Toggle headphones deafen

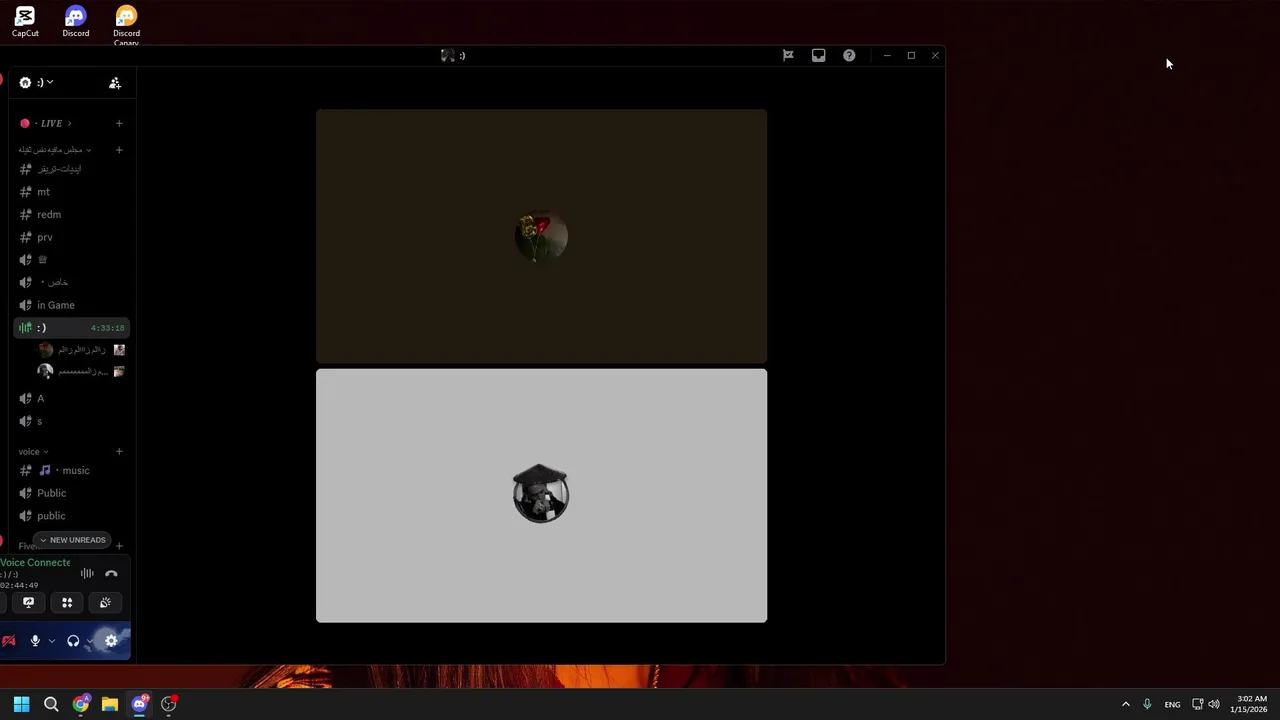(73, 641)
